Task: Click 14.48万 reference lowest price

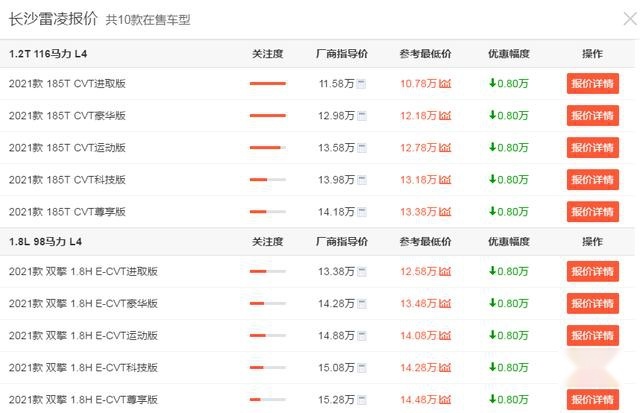Action: [418, 400]
